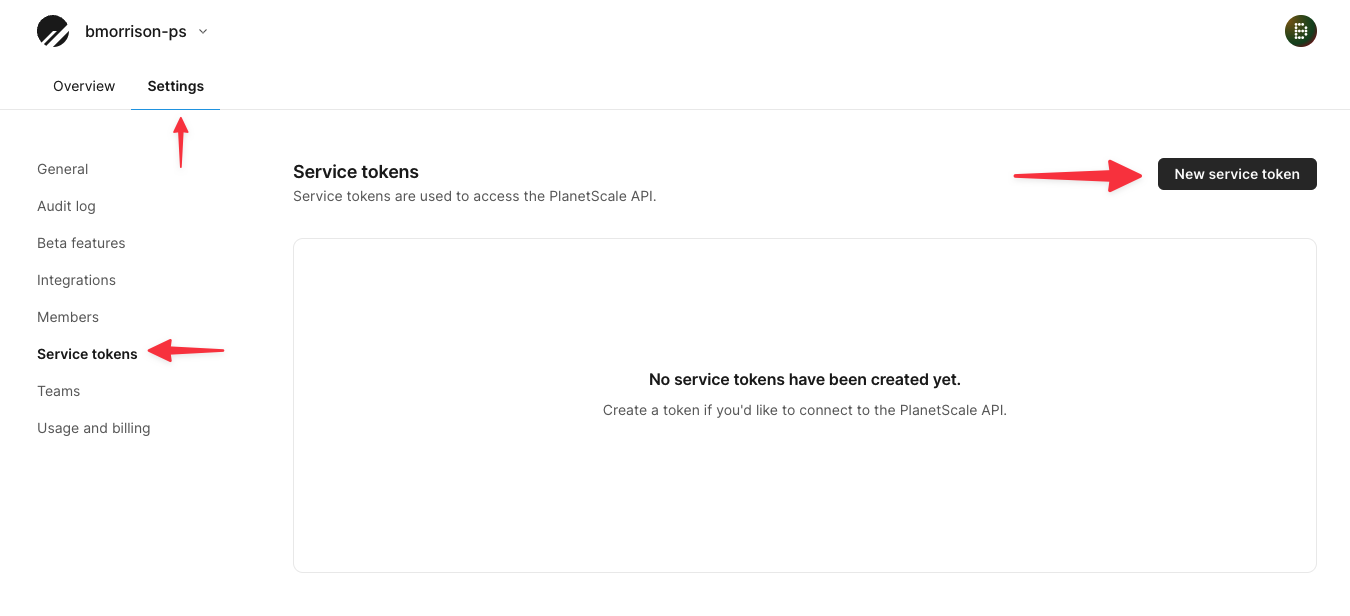Open General settings in sidebar

coord(63,169)
